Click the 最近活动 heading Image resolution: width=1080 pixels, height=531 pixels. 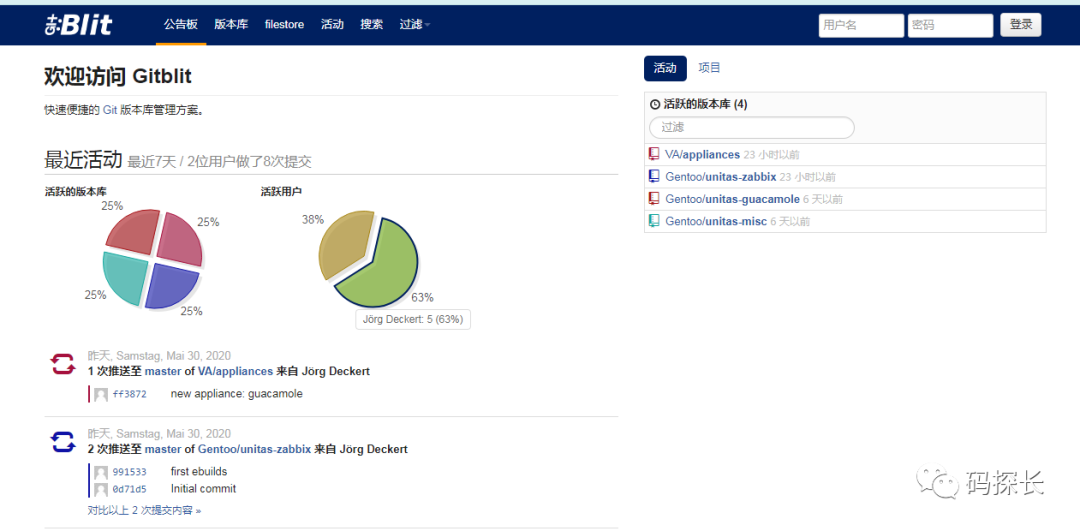pyautogui.click(x=83, y=160)
